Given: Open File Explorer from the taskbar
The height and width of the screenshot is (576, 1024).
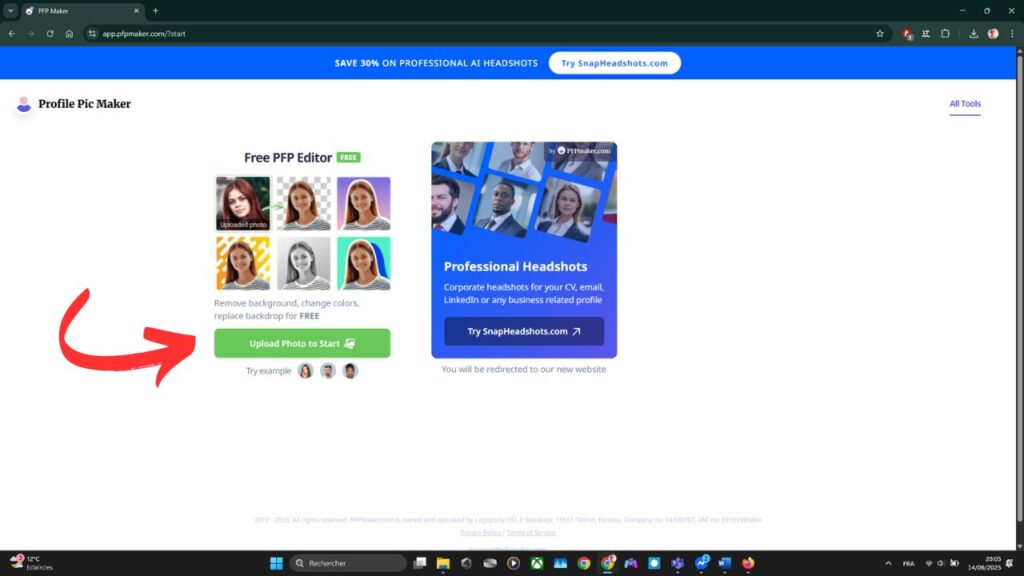Looking at the screenshot, I should (x=443, y=563).
